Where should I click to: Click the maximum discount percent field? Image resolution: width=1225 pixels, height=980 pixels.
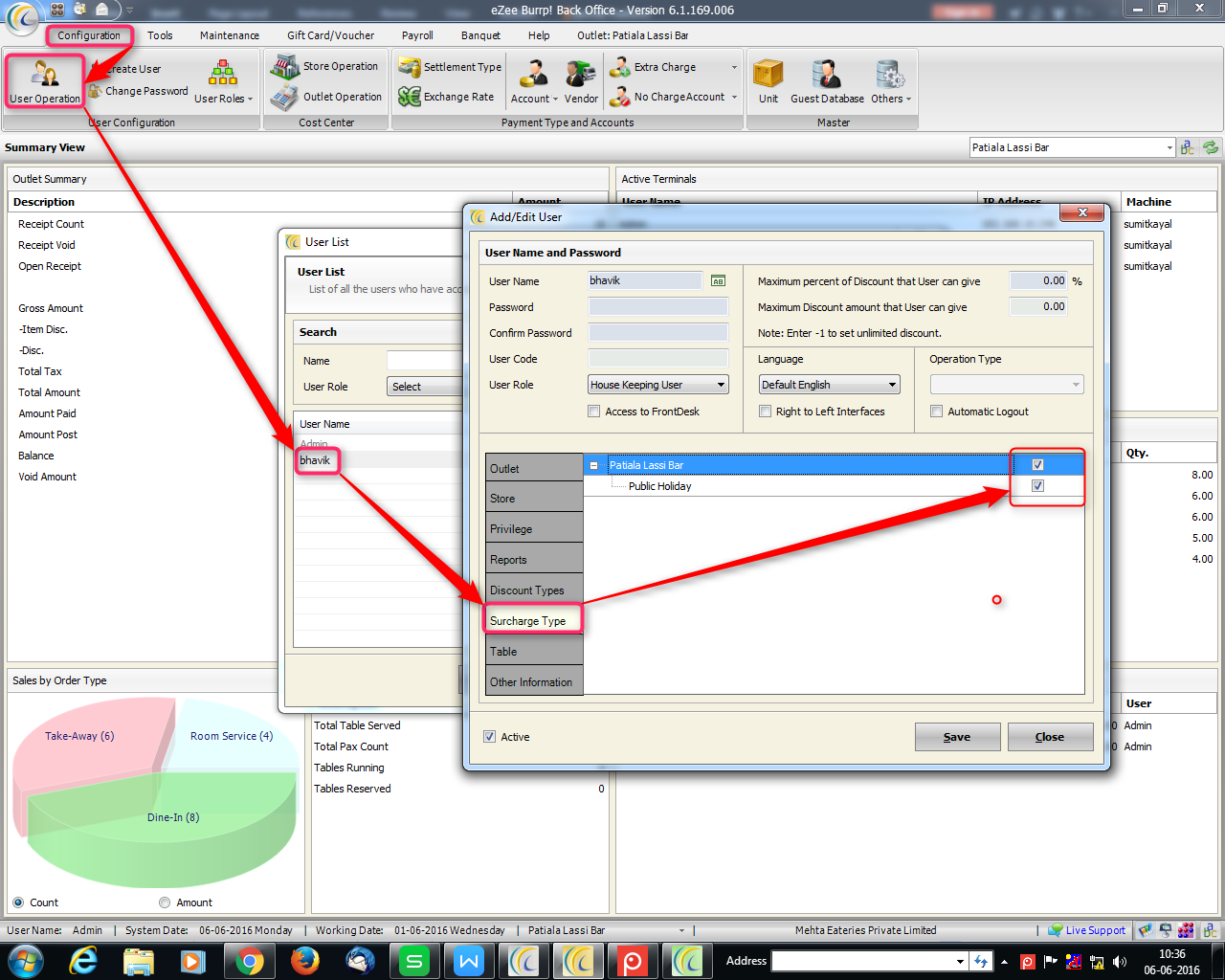click(x=1038, y=280)
